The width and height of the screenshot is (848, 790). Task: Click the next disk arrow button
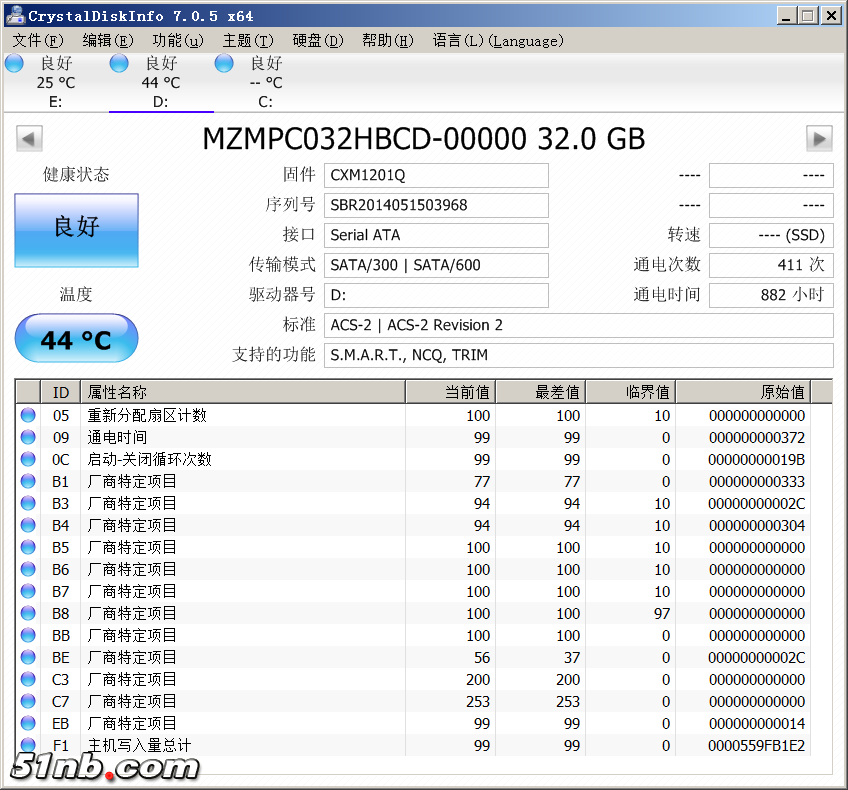[819, 138]
